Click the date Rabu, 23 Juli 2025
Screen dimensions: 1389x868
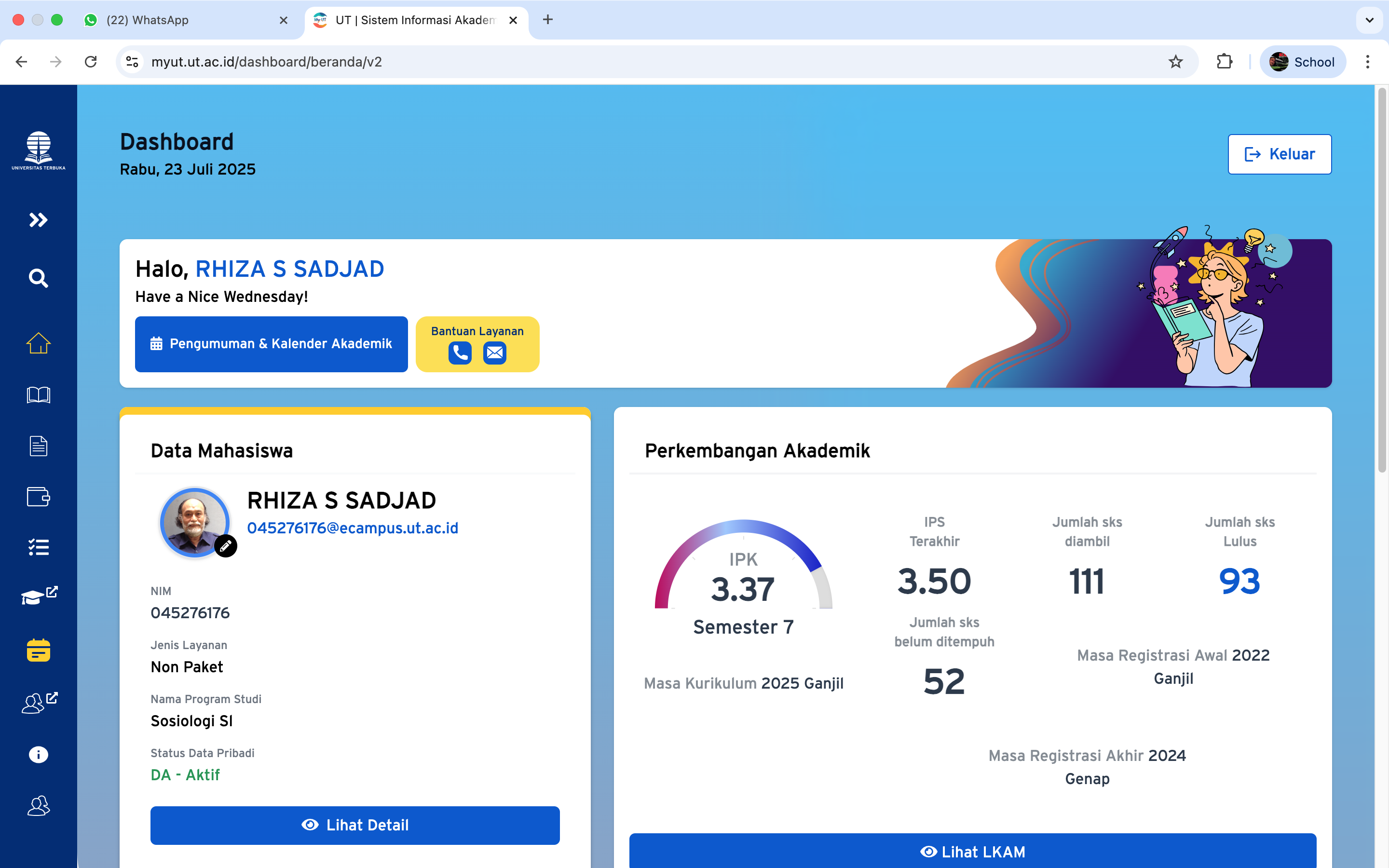point(188,169)
